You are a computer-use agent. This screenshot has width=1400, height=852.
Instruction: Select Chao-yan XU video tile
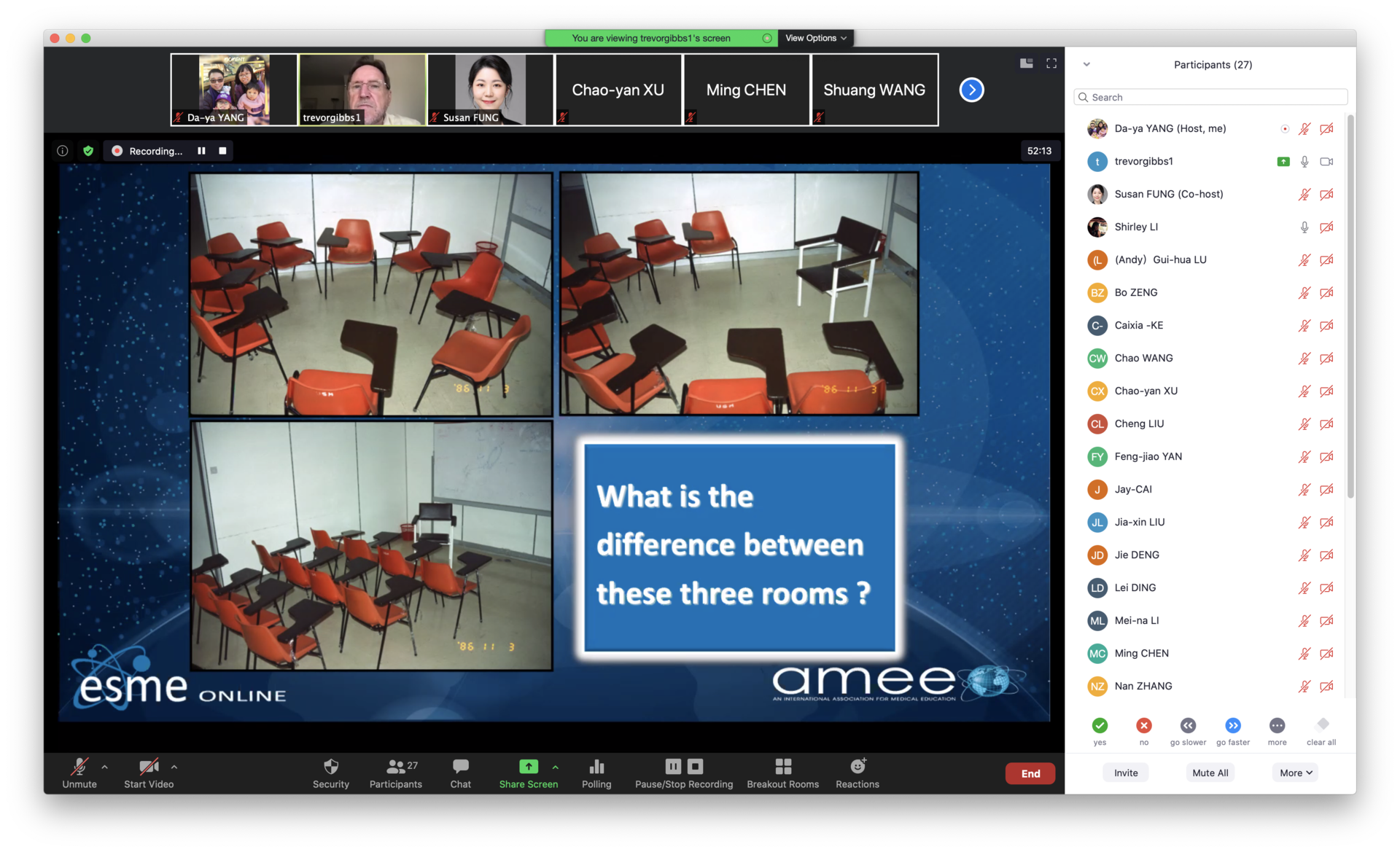(618, 90)
